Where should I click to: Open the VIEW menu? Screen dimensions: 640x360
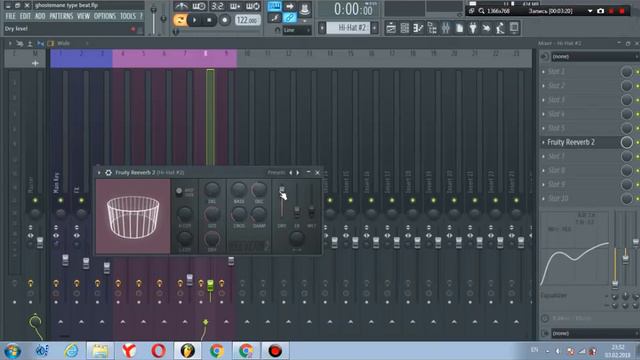83,16
